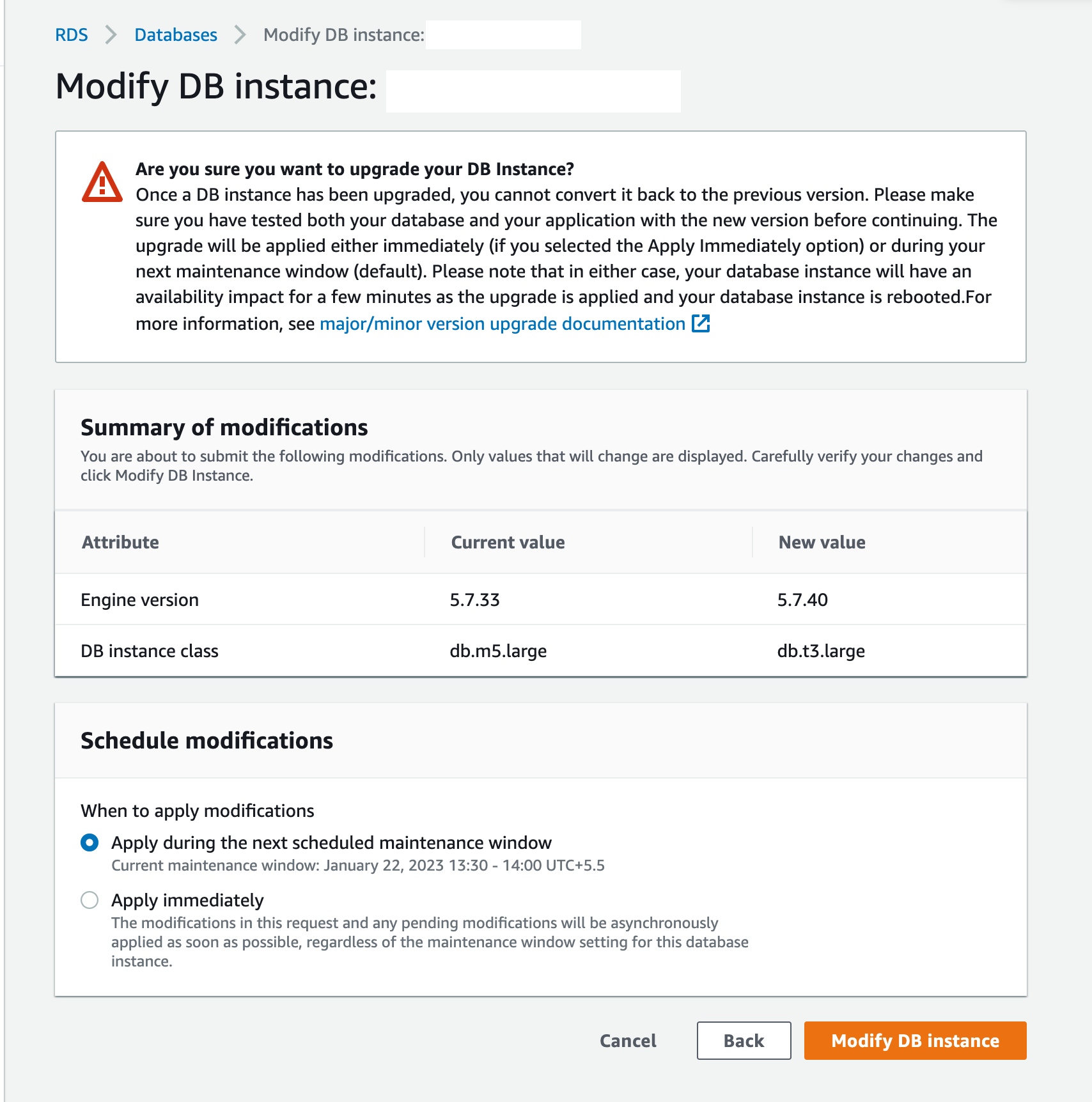
Task: Click the breadcrumb chevron after Databases
Action: coord(240,35)
